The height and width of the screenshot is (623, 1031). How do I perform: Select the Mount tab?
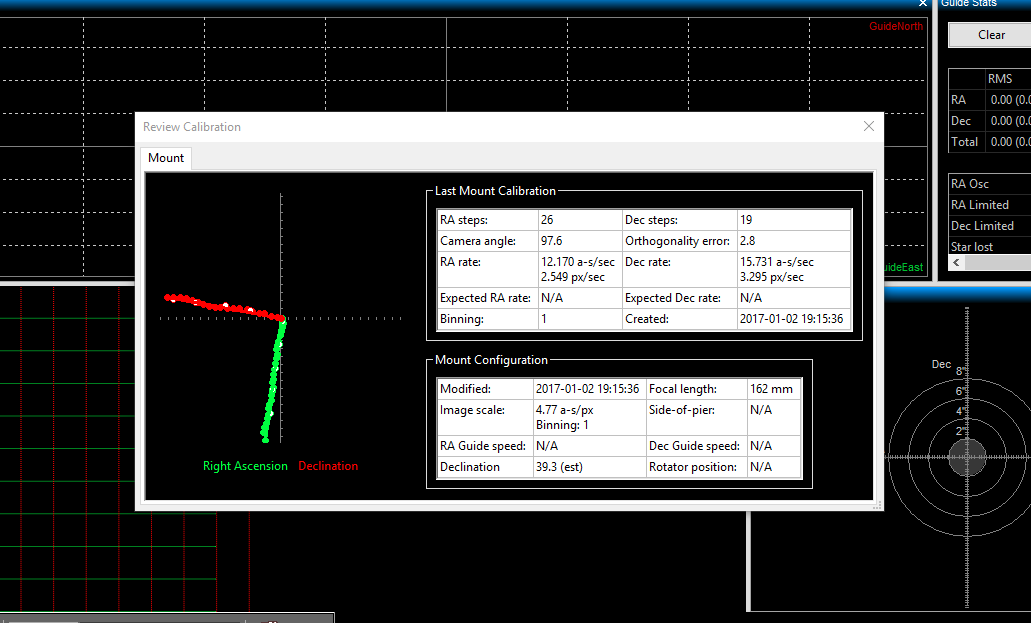(x=166, y=158)
